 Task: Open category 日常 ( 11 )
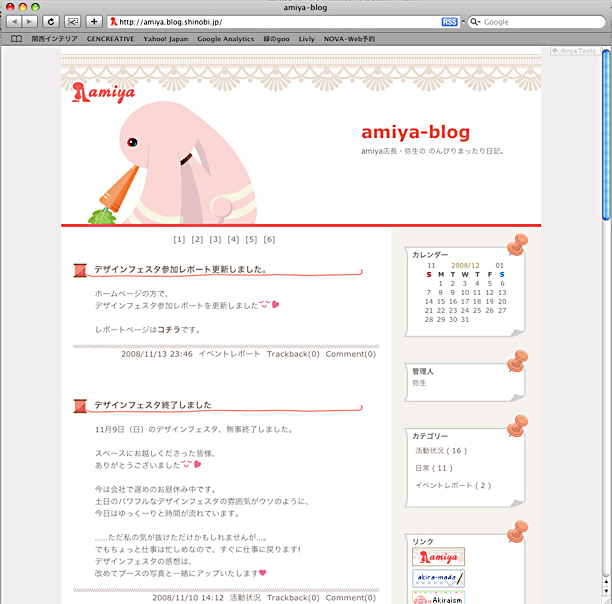pos(434,468)
